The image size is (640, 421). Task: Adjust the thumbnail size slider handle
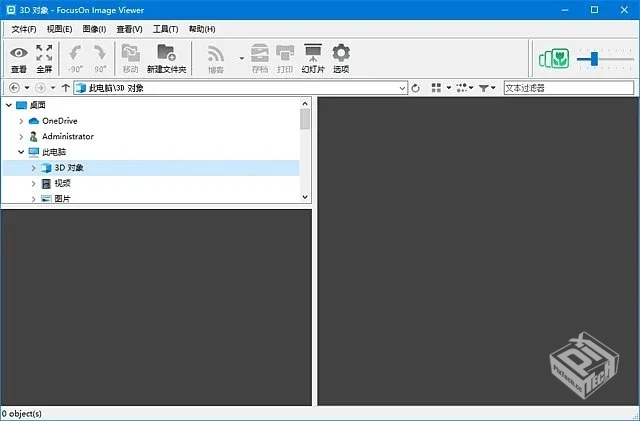click(x=594, y=58)
